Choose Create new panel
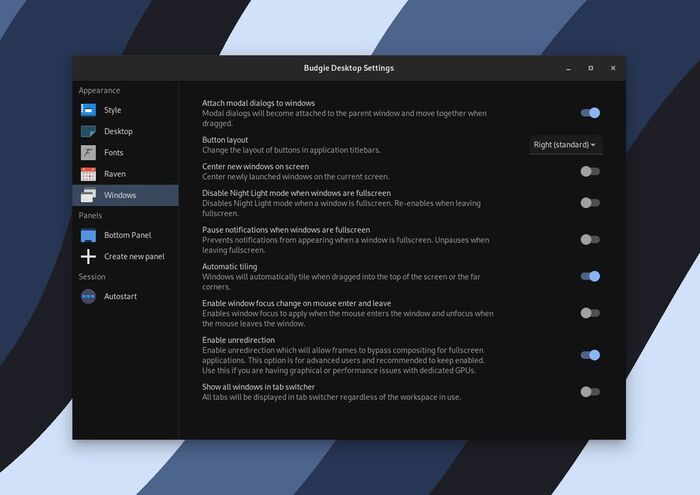The width and height of the screenshot is (700, 495). pos(125,257)
